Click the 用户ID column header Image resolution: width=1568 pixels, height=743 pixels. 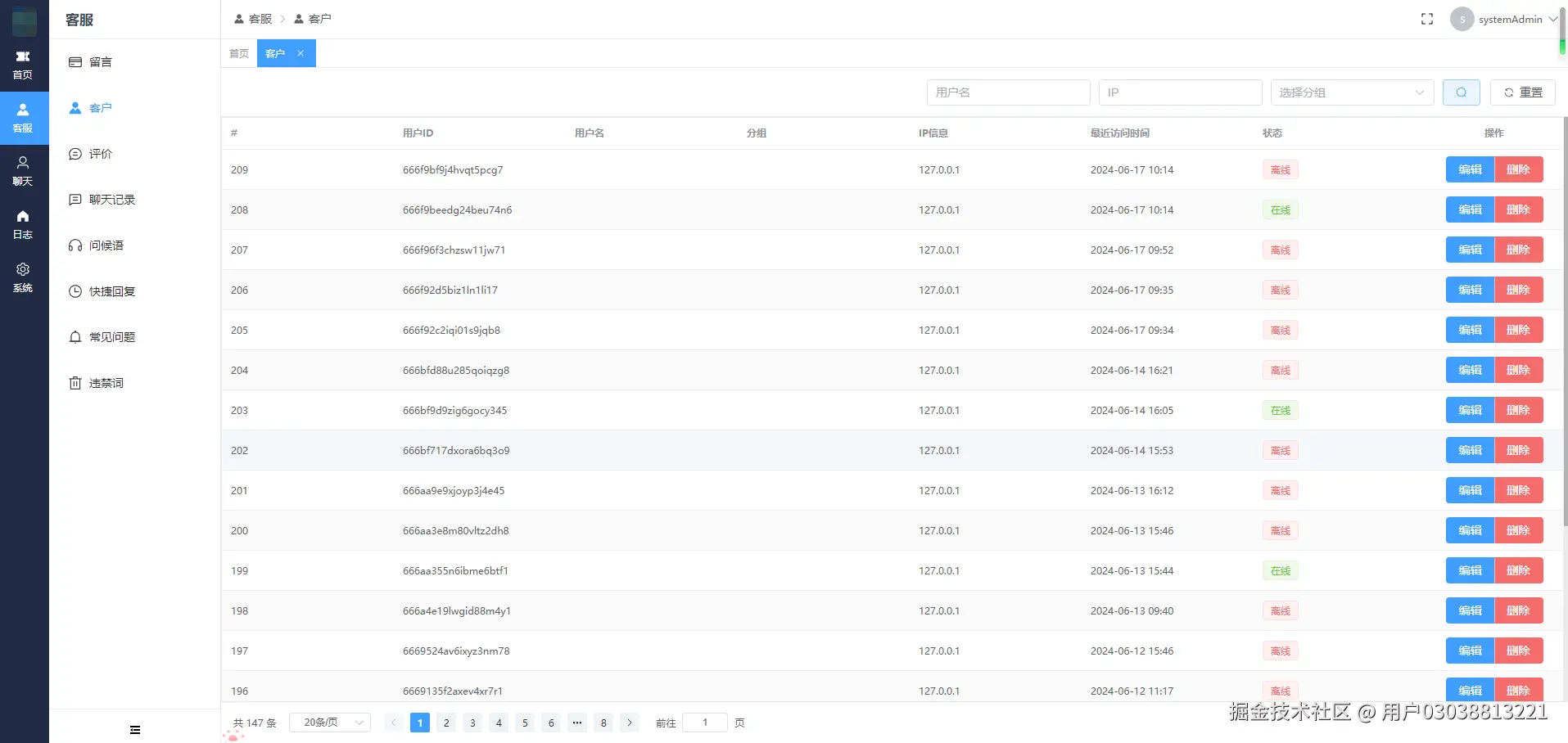[418, 133]
